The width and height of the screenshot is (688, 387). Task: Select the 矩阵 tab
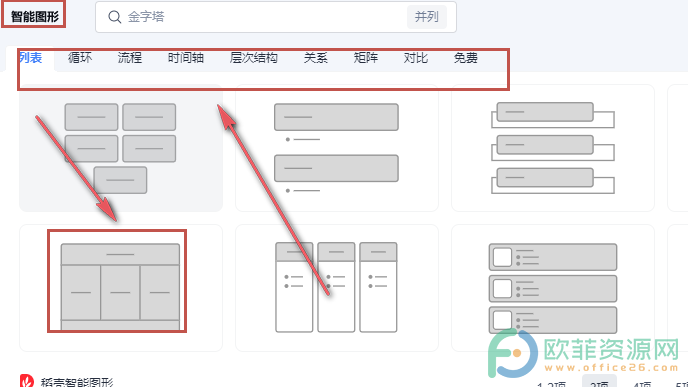pos(366,57)
